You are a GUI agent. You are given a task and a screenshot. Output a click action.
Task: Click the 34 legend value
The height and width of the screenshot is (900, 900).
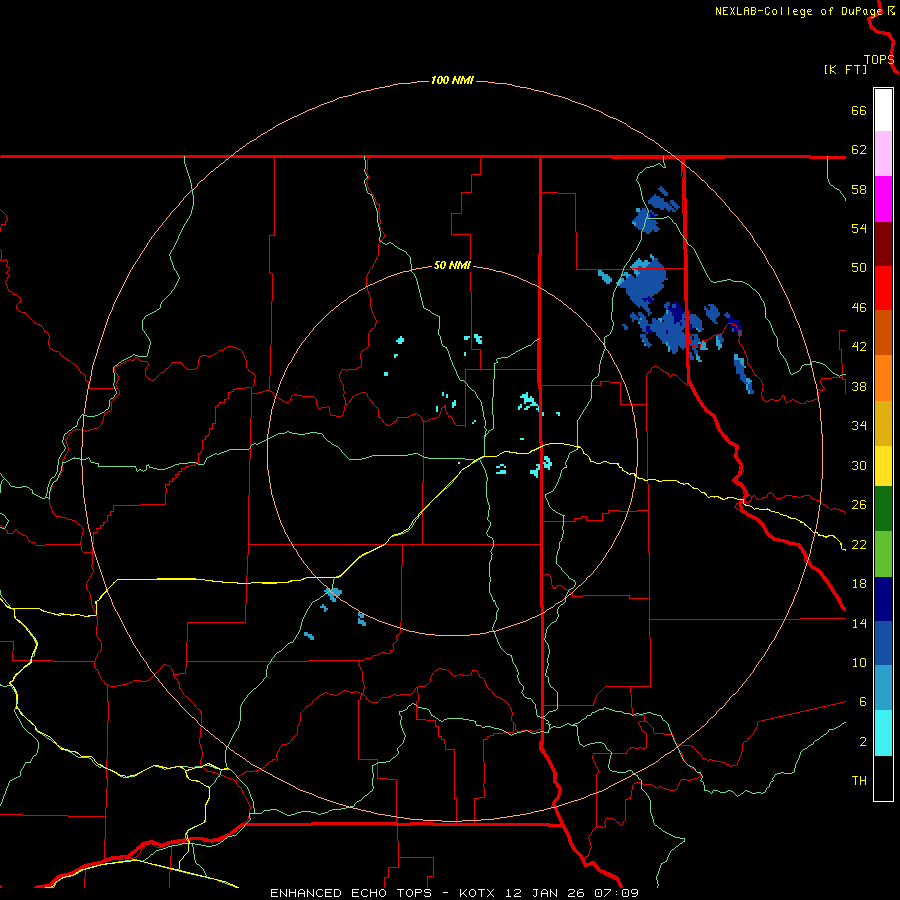[x=859, y=425]
